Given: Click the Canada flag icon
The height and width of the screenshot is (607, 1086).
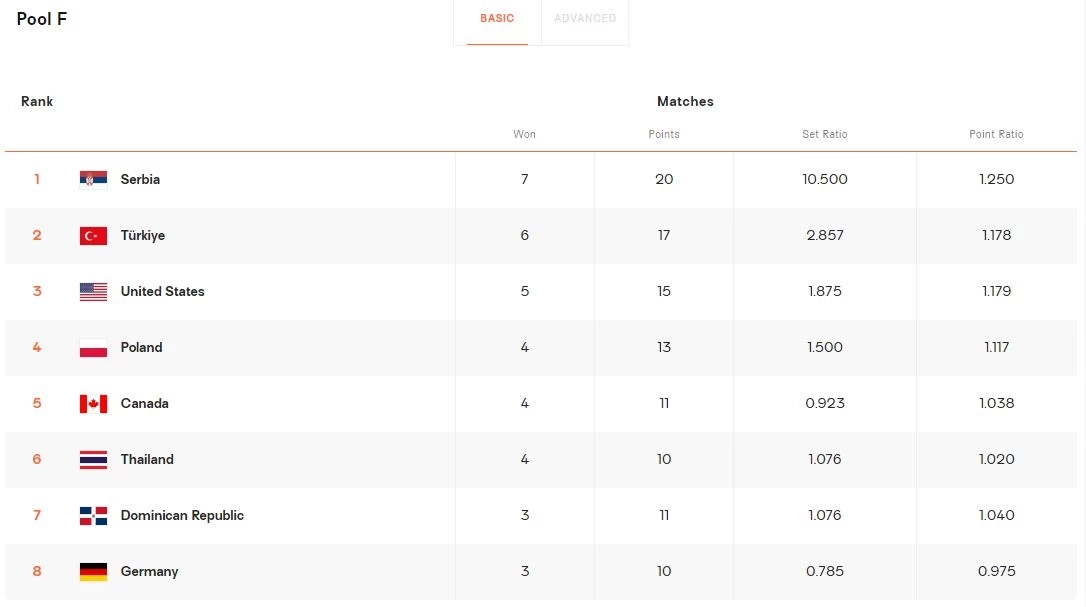Looking at the screenshot, I should (93, 404).
